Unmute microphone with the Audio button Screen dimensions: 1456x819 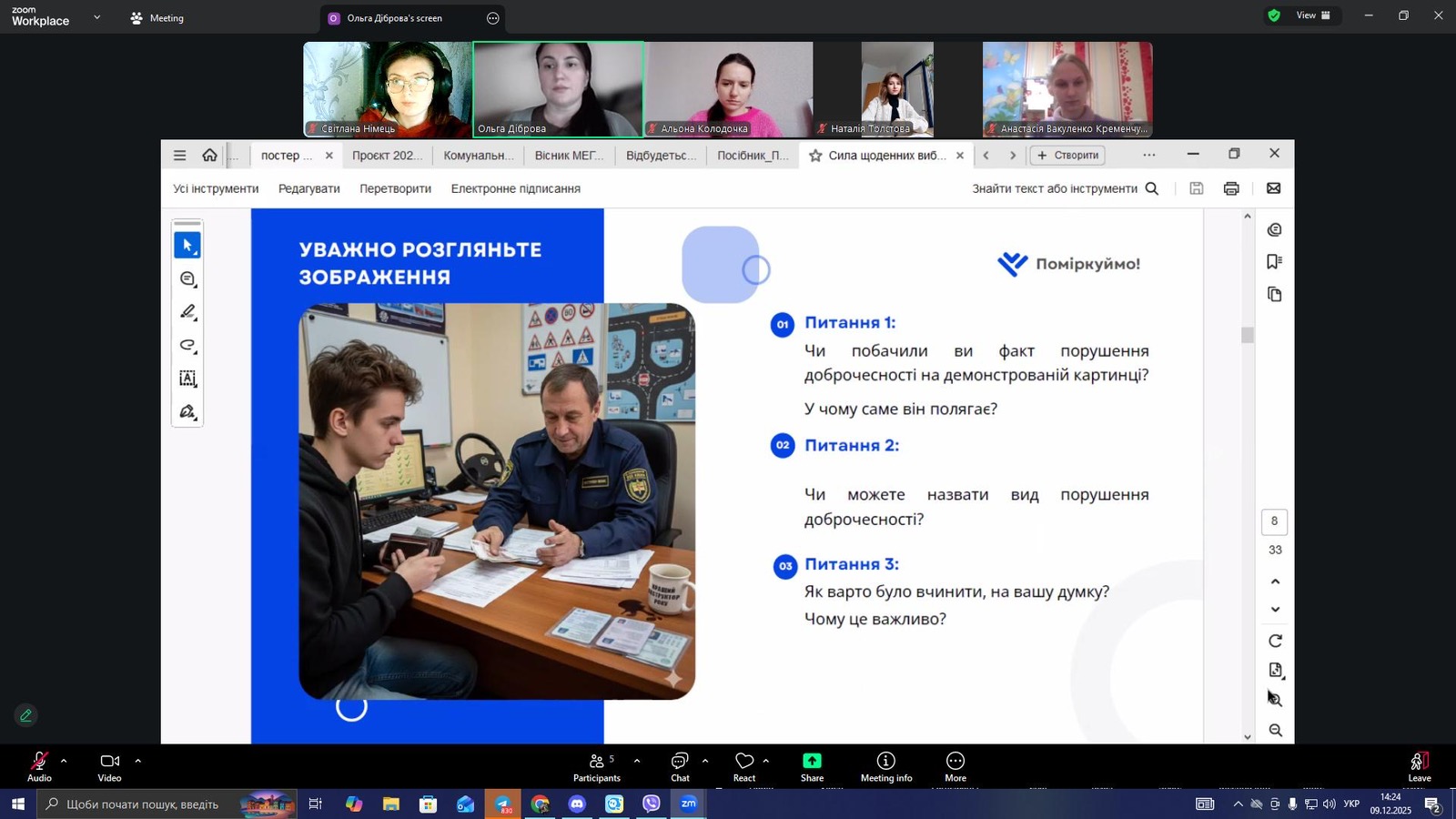tap(39, 766)
